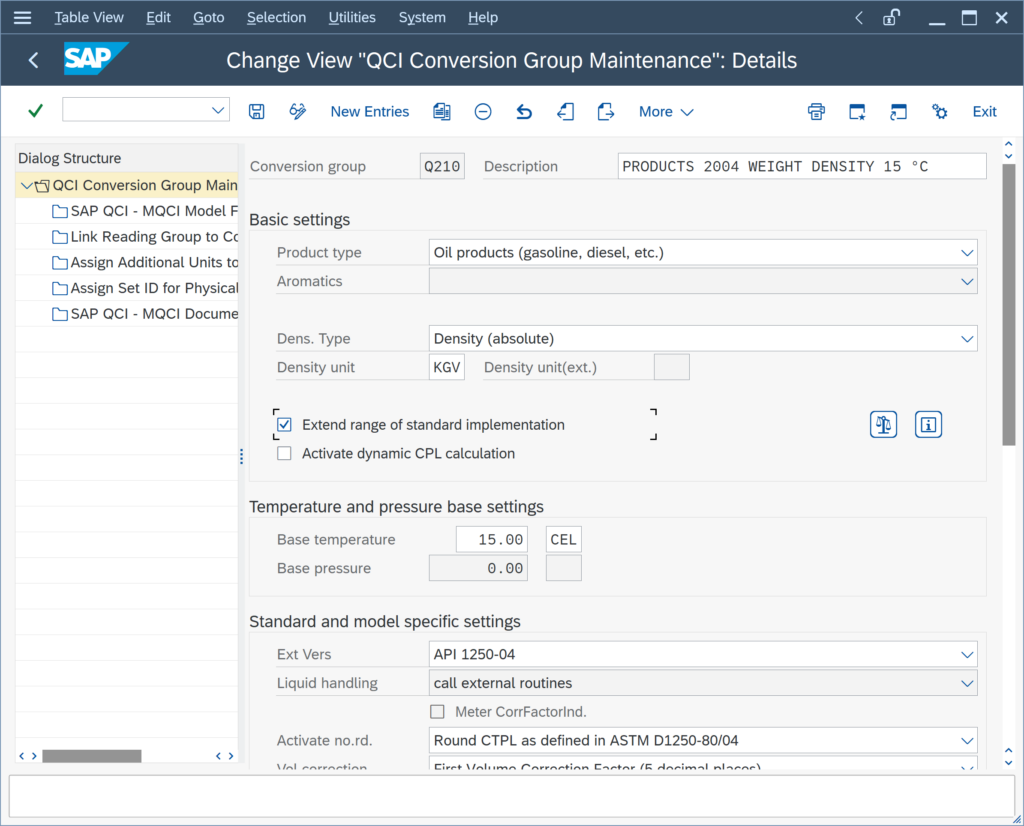Click the information icon button
Viewport: 1024px width, 826px height.
928,424
